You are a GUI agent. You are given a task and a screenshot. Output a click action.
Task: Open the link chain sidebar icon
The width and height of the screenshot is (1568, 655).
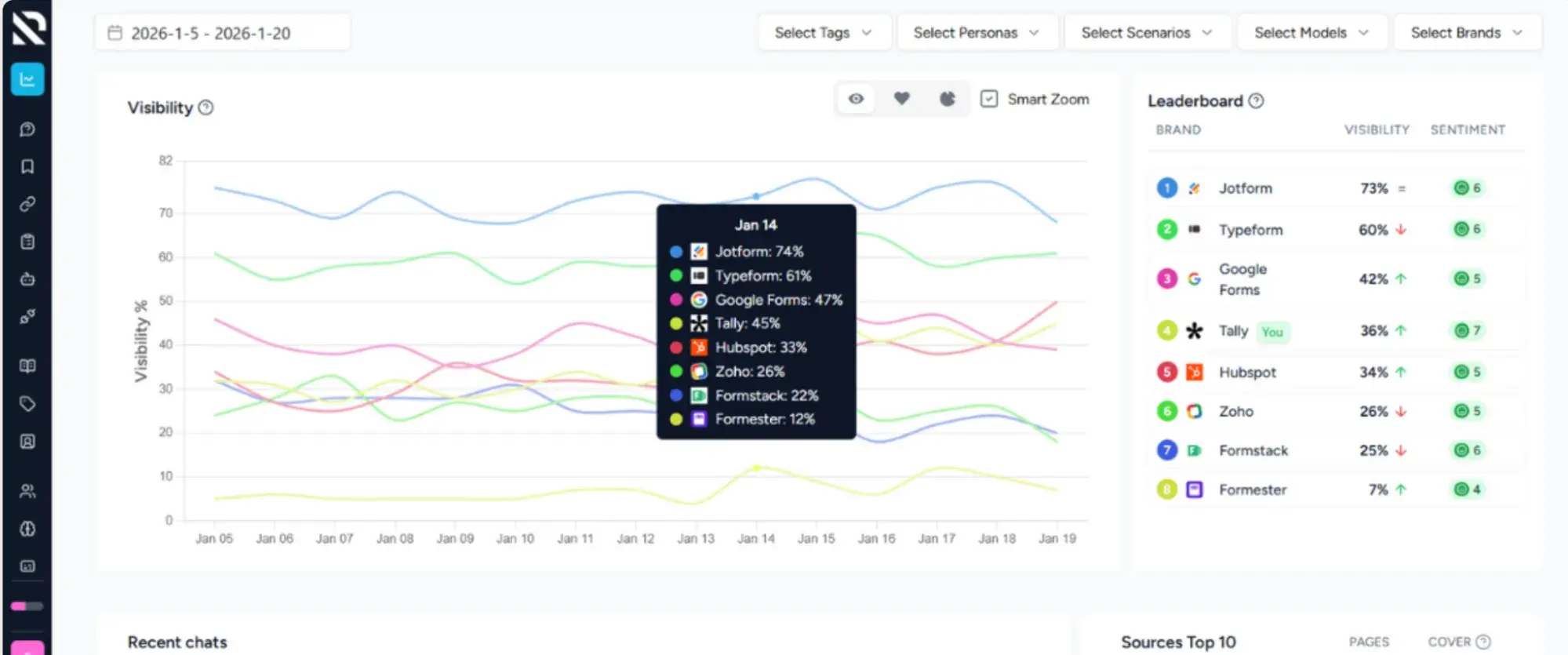coord(27,204)
